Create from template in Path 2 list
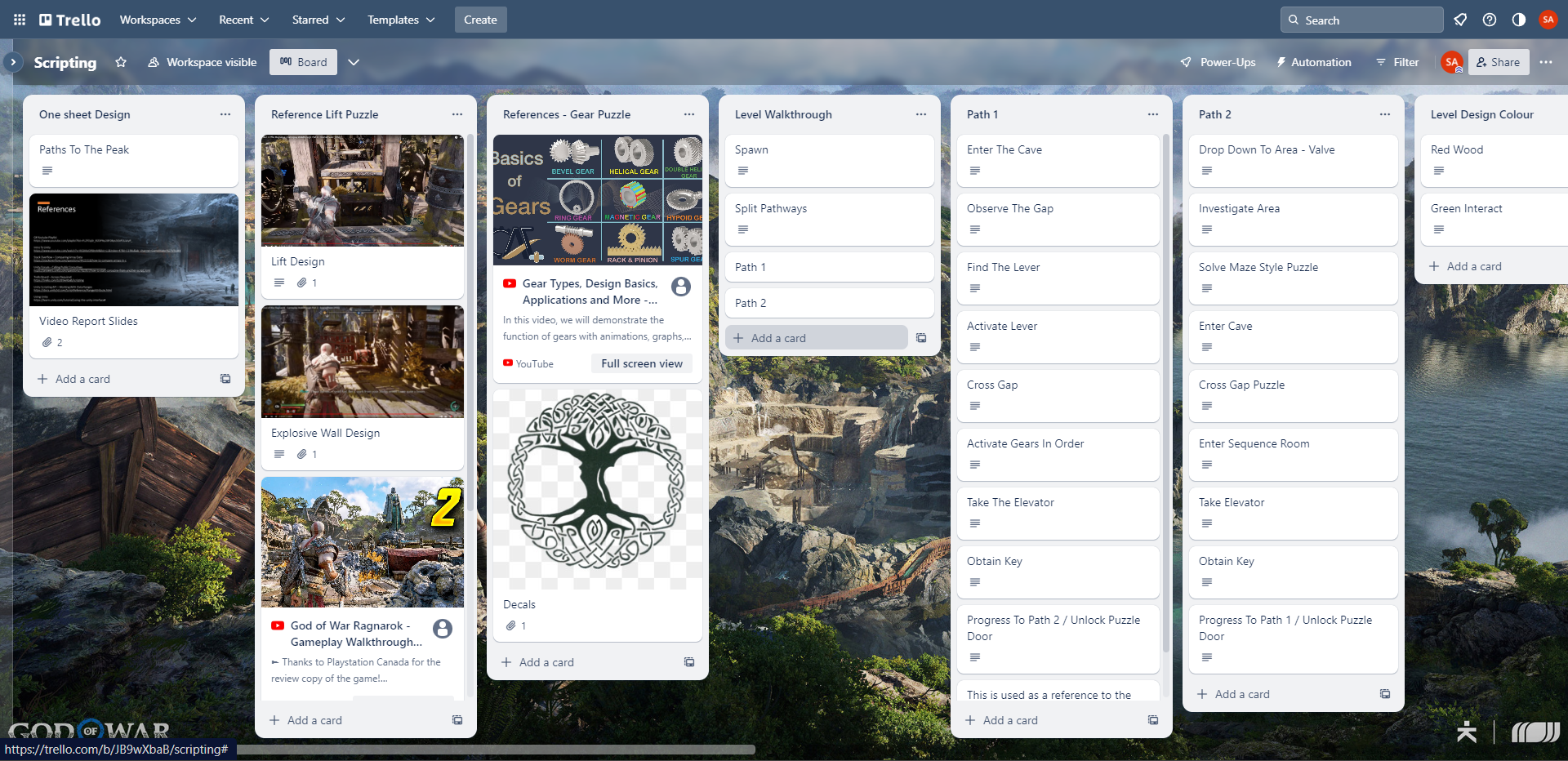 [x=1385, y=694]
